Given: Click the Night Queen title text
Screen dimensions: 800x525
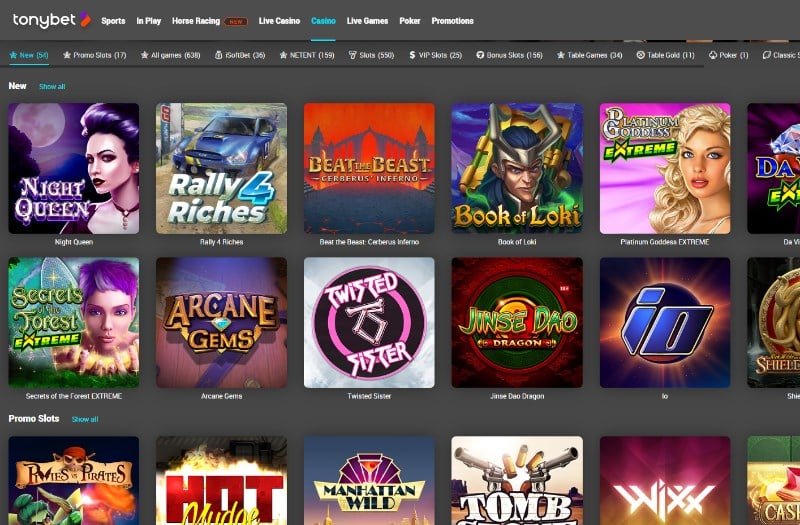Looking at the screenshot, I should (x=73, y=242).
